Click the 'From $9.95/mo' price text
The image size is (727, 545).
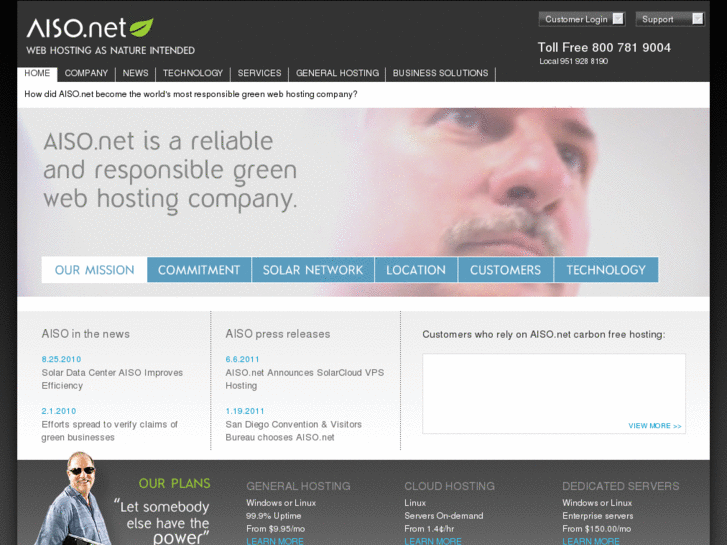(275, 529)
